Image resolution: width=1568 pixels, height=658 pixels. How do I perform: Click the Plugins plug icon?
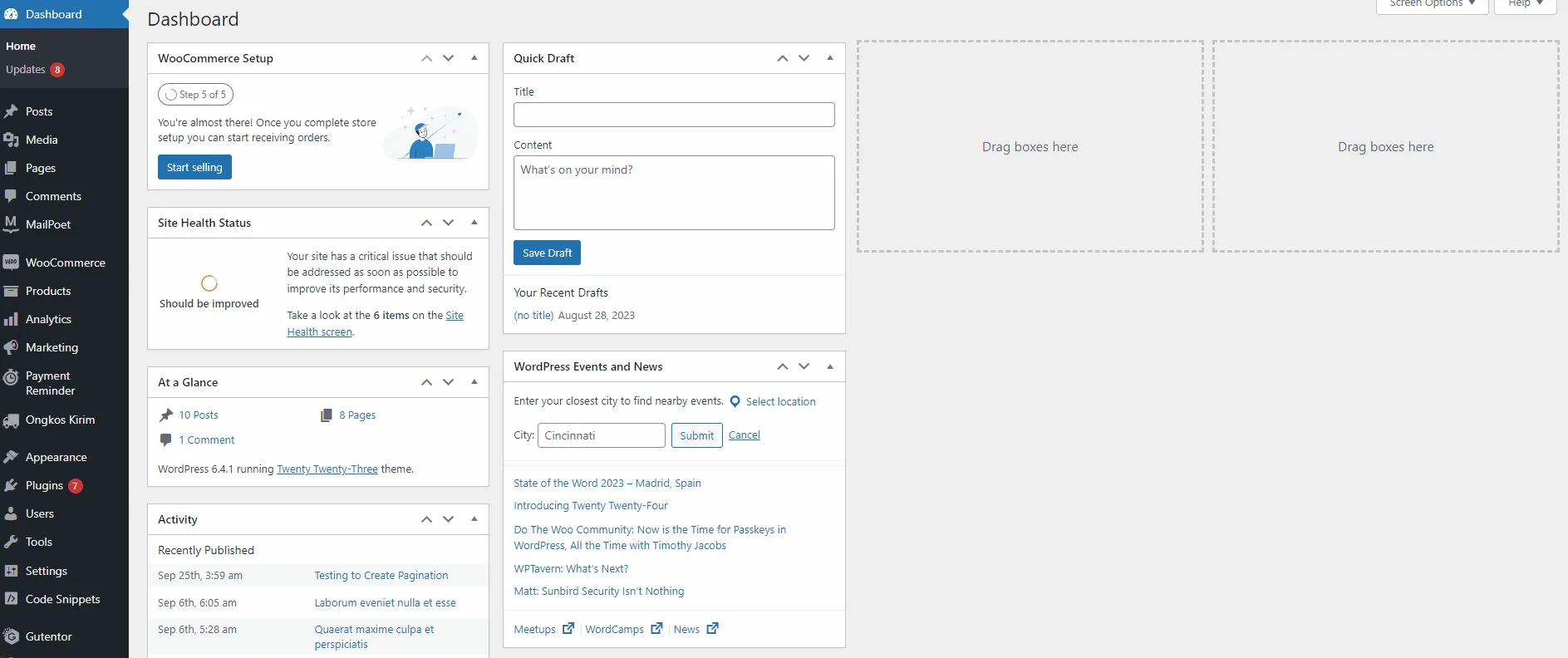tap(11, 485)
